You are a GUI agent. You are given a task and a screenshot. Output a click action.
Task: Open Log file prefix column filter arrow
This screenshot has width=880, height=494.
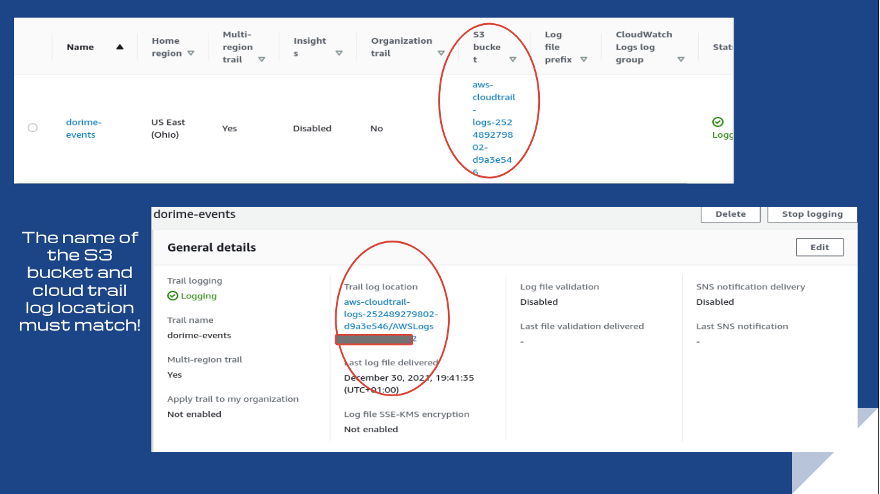[x=584, y=60]
